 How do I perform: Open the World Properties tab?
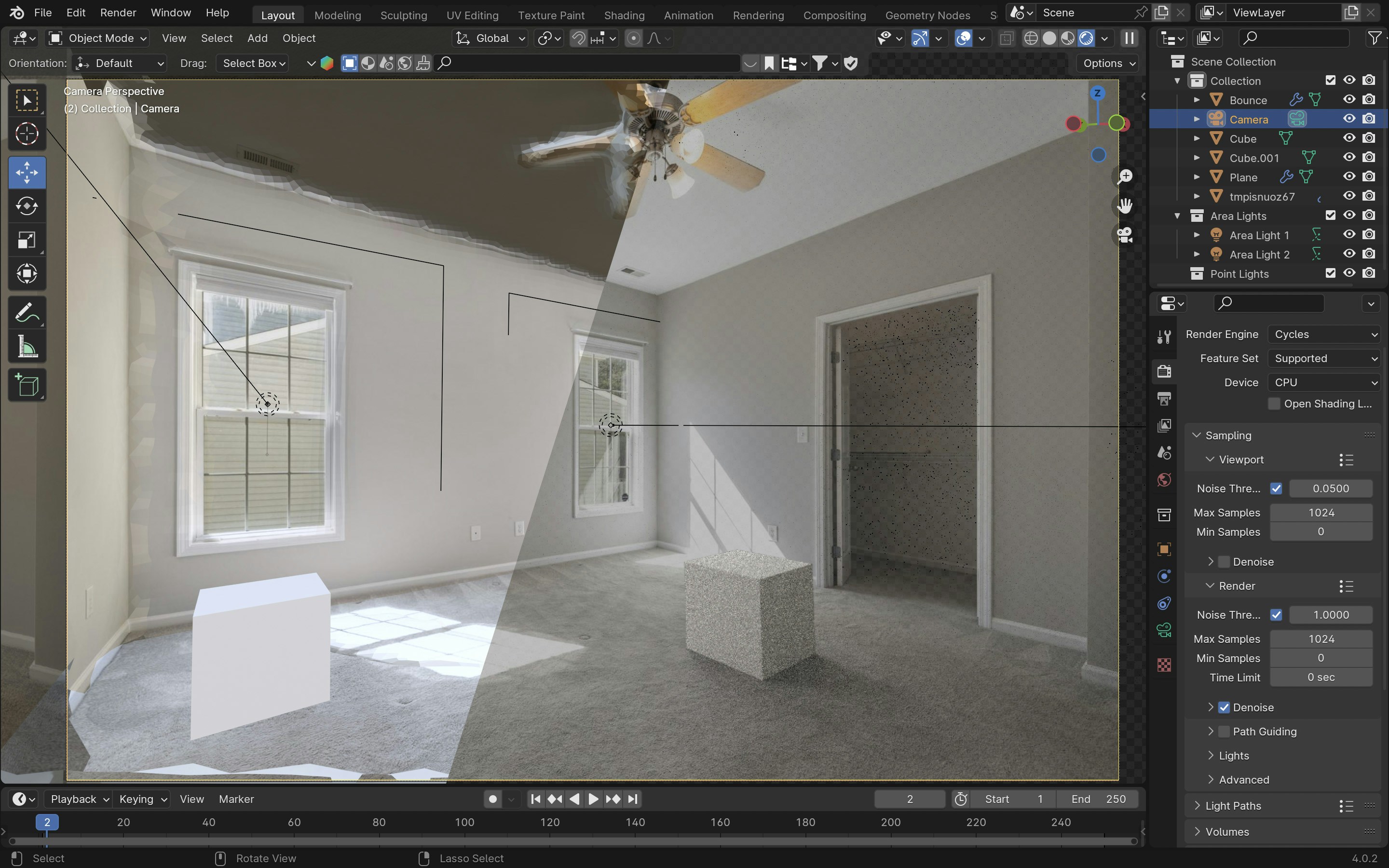(1164, 480)
